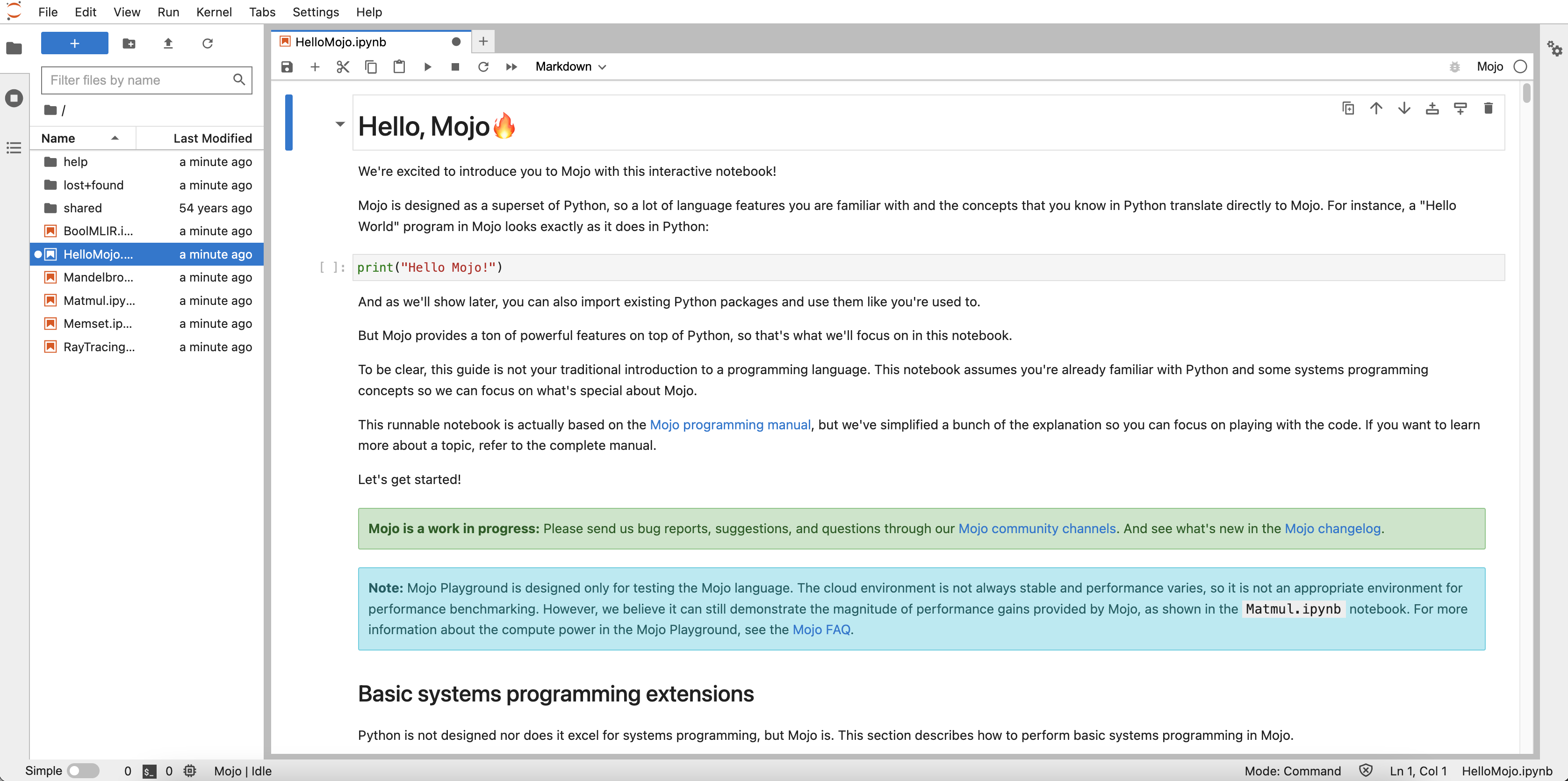
Task: Open the Markdown cell type dropdown
Action: point(570,67)
